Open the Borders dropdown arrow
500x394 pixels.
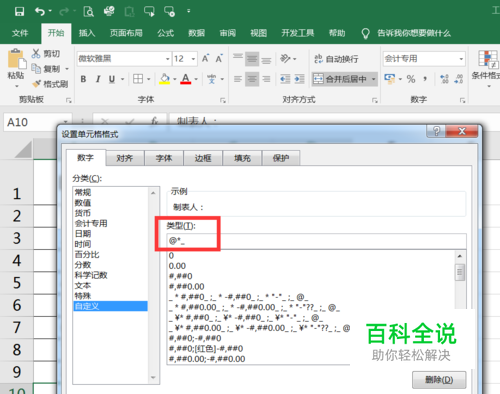pos(148,79)
